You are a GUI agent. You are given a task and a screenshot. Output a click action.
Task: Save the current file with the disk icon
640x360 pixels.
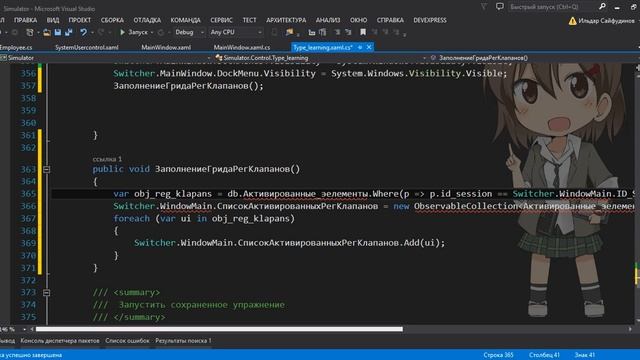[x=58, y=32]
